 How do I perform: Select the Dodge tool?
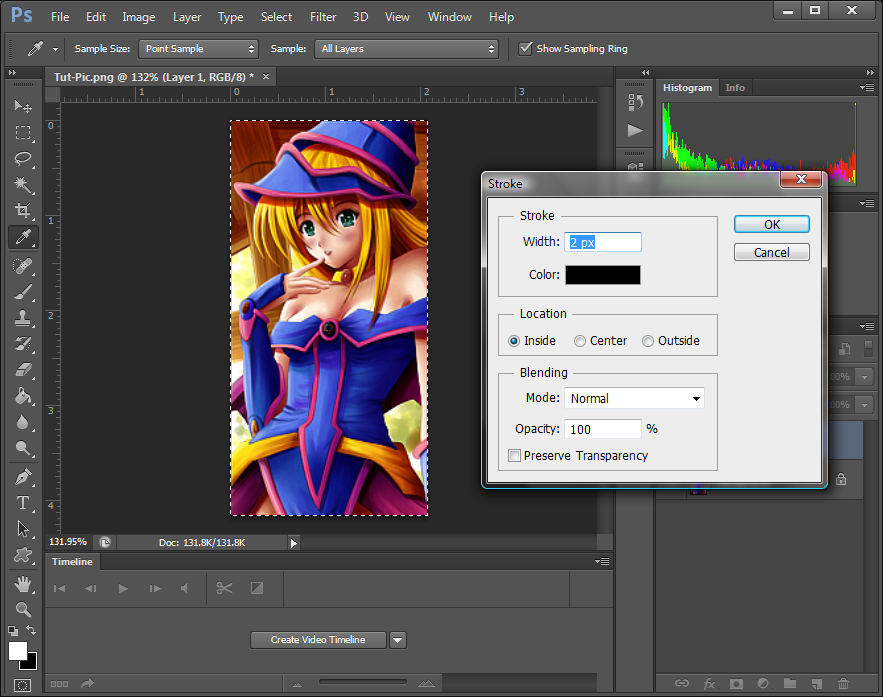[x=23, y=448]
